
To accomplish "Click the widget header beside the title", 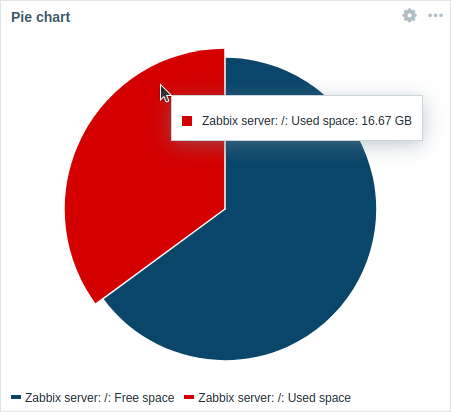I will point(233,17).
